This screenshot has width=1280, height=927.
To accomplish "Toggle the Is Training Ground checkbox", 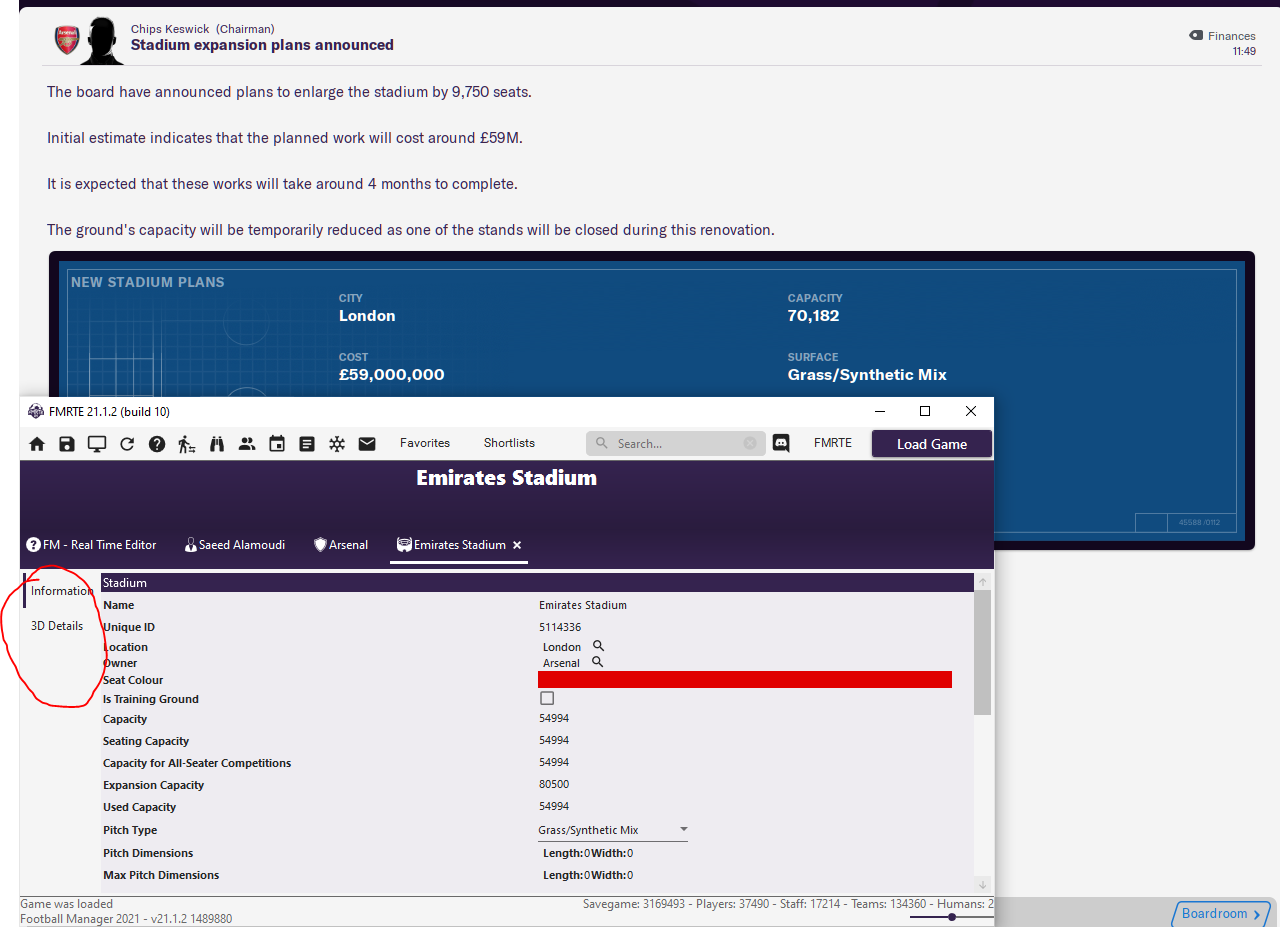I will 547,698.
